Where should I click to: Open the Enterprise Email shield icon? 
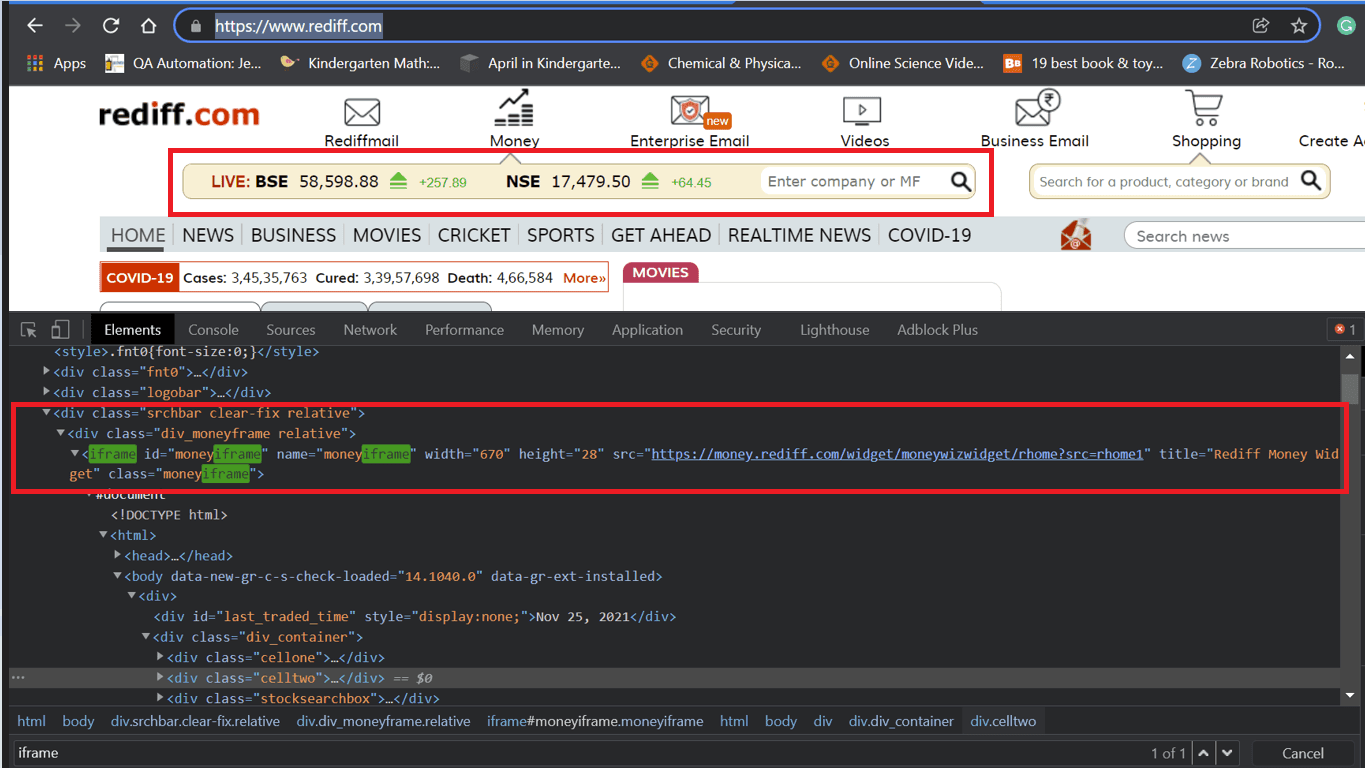pos(690,111)
